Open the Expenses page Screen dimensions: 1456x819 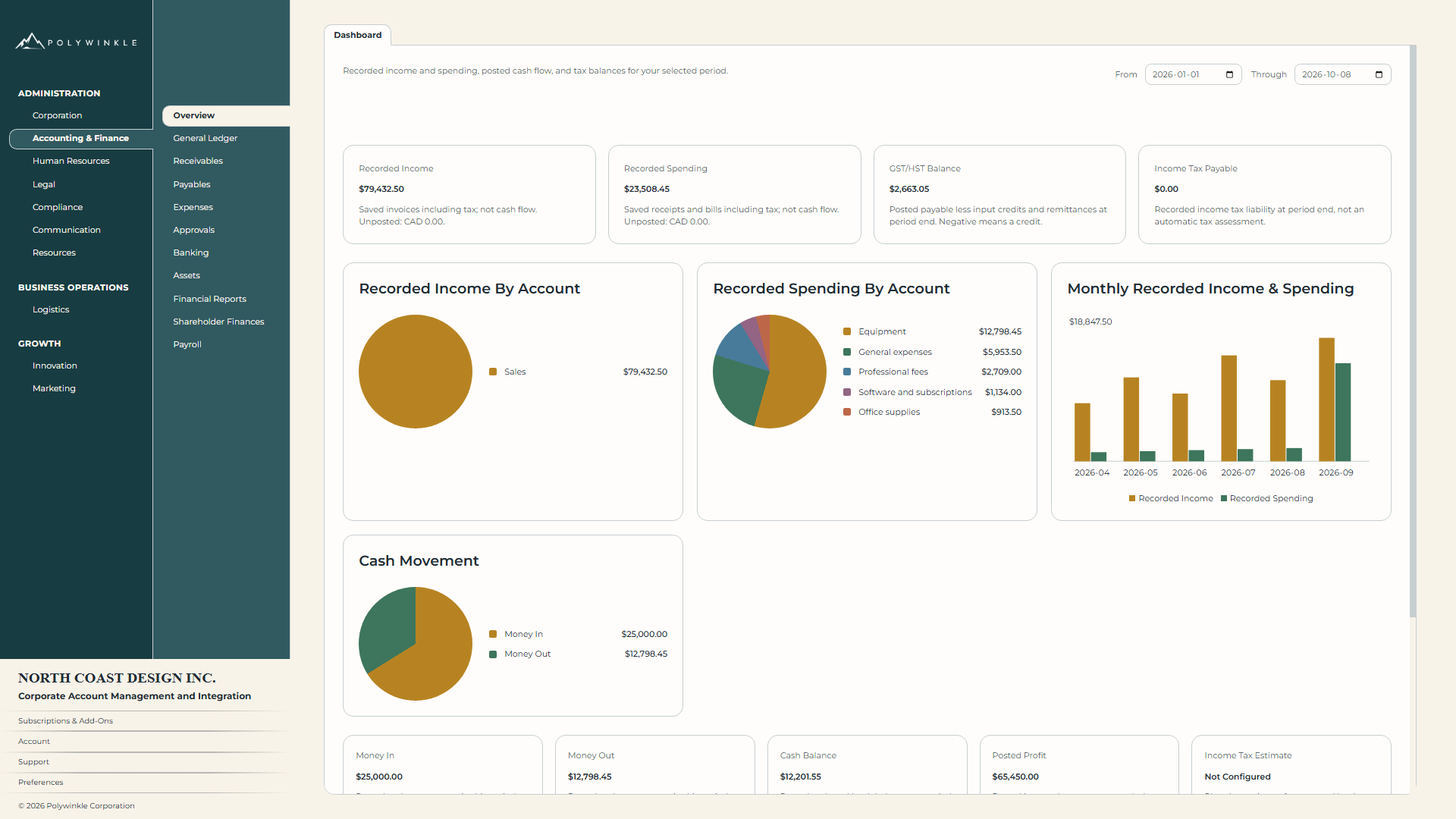[x=193, y=207]
